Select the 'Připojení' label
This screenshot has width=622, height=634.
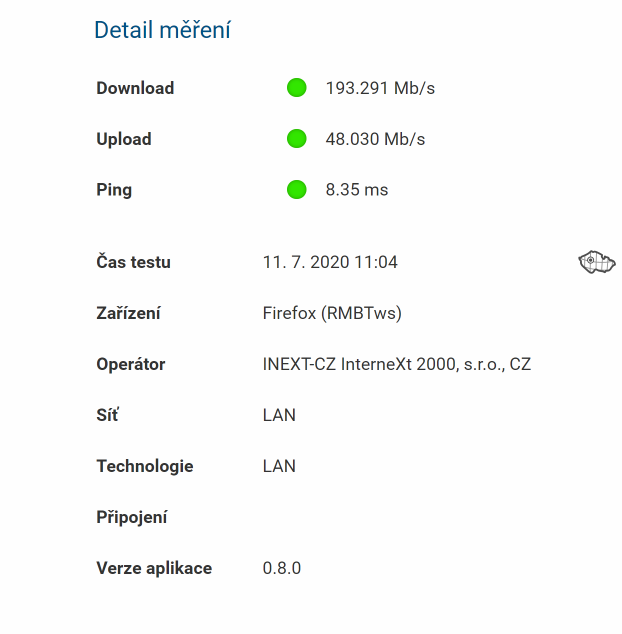pos(132,517)
